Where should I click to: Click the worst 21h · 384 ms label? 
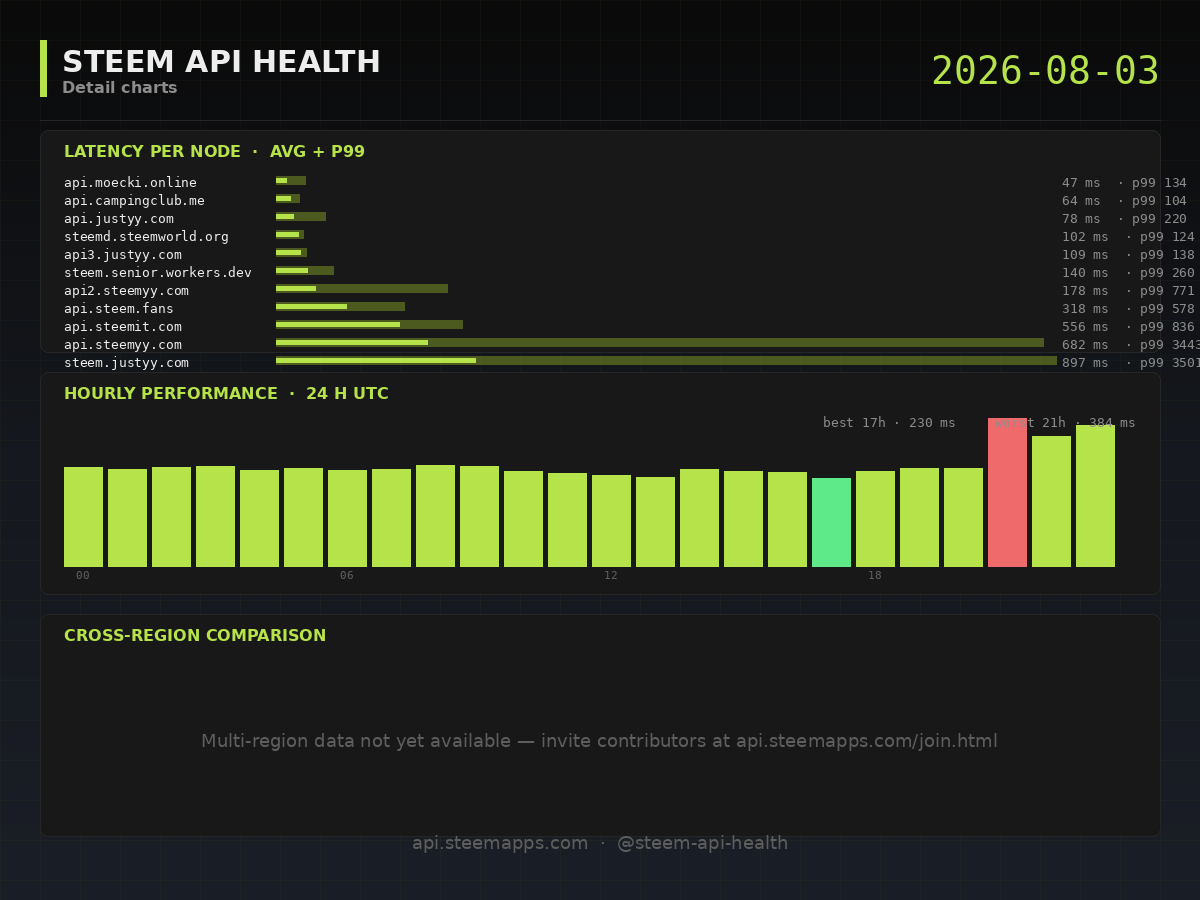(x=1065, y=423)
